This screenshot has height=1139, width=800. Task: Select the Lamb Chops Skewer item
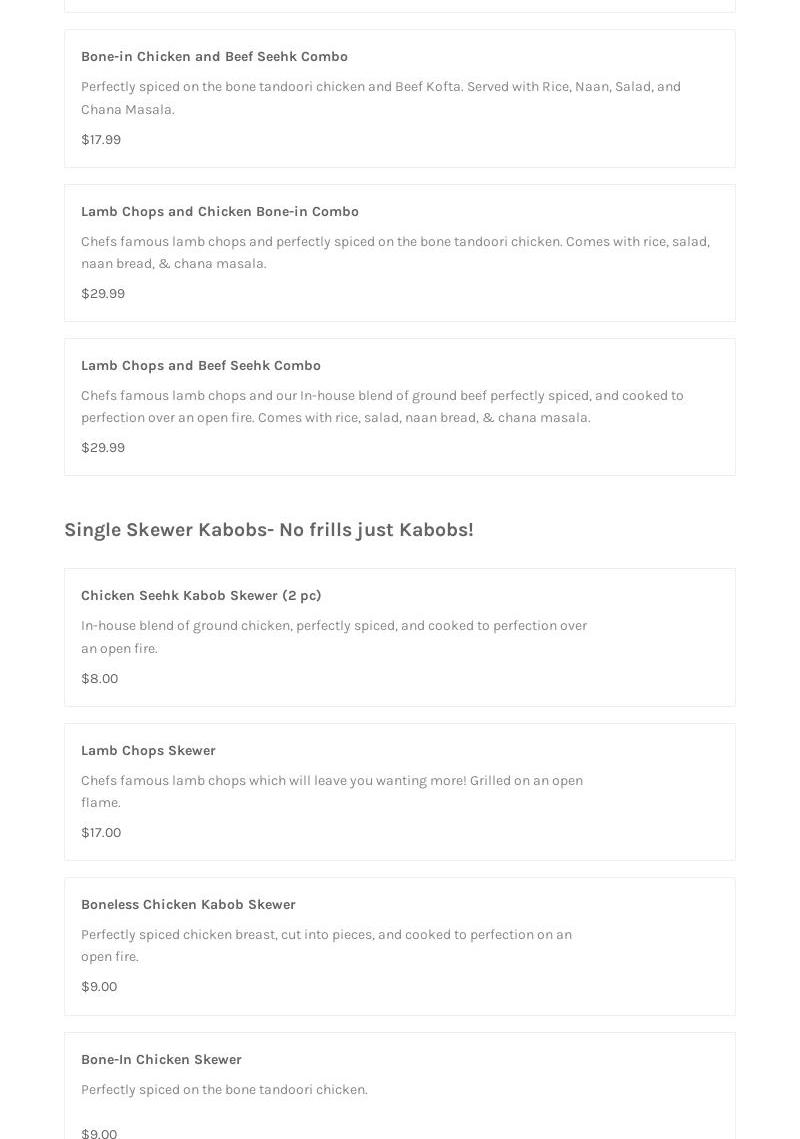click(x=400, y=792)
